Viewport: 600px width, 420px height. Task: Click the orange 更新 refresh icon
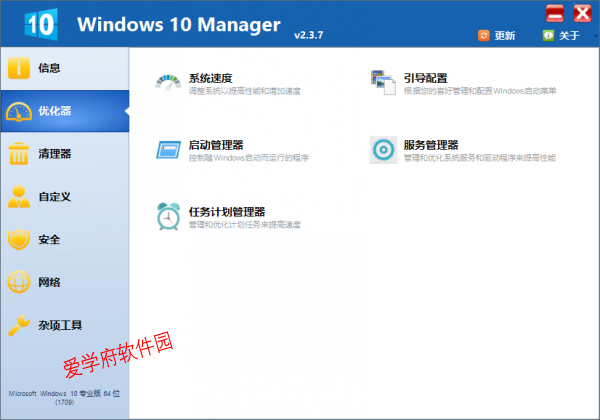pyautogui.click(x=484, y=36)
